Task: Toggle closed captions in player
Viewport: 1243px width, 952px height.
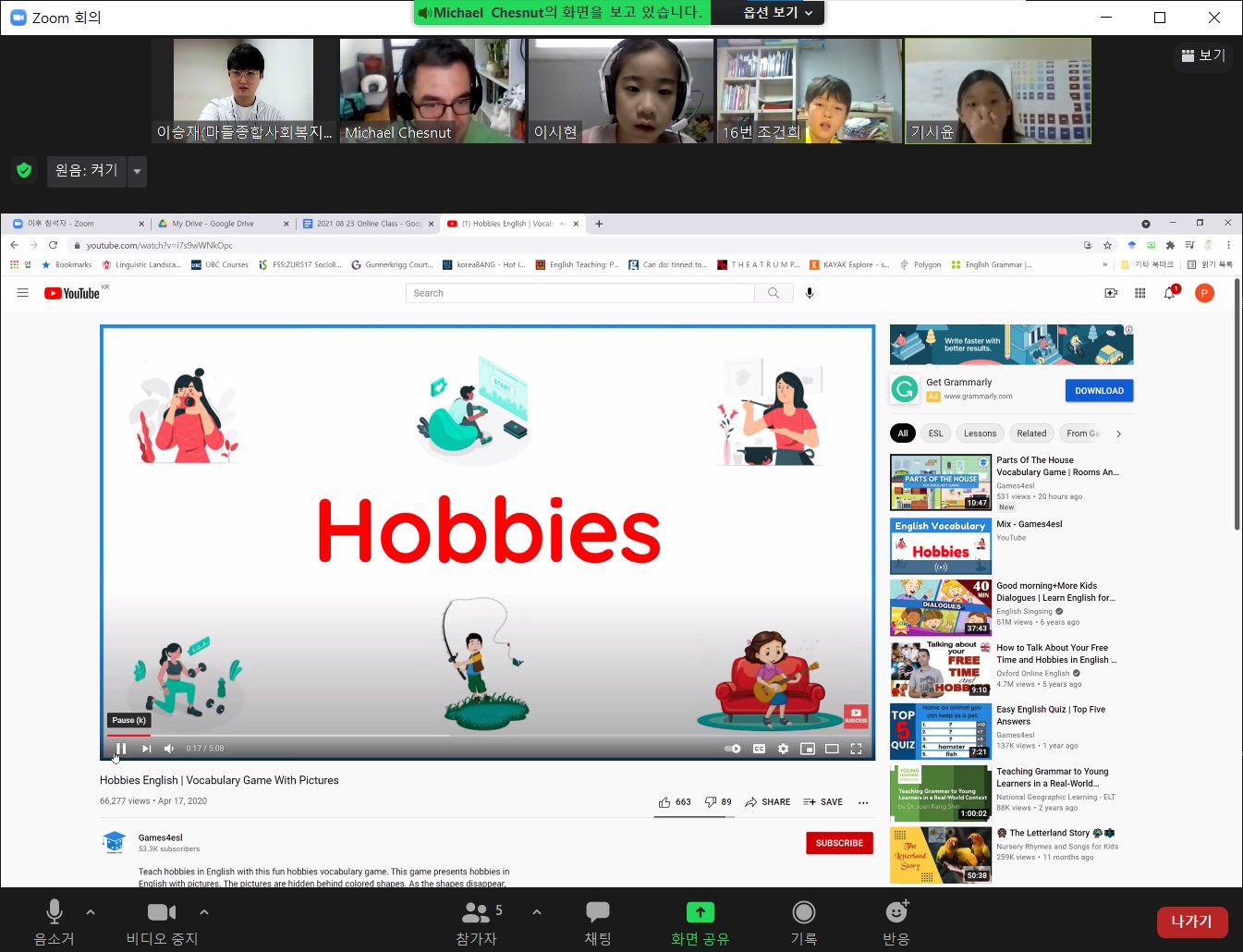Action: coord(759,749)
